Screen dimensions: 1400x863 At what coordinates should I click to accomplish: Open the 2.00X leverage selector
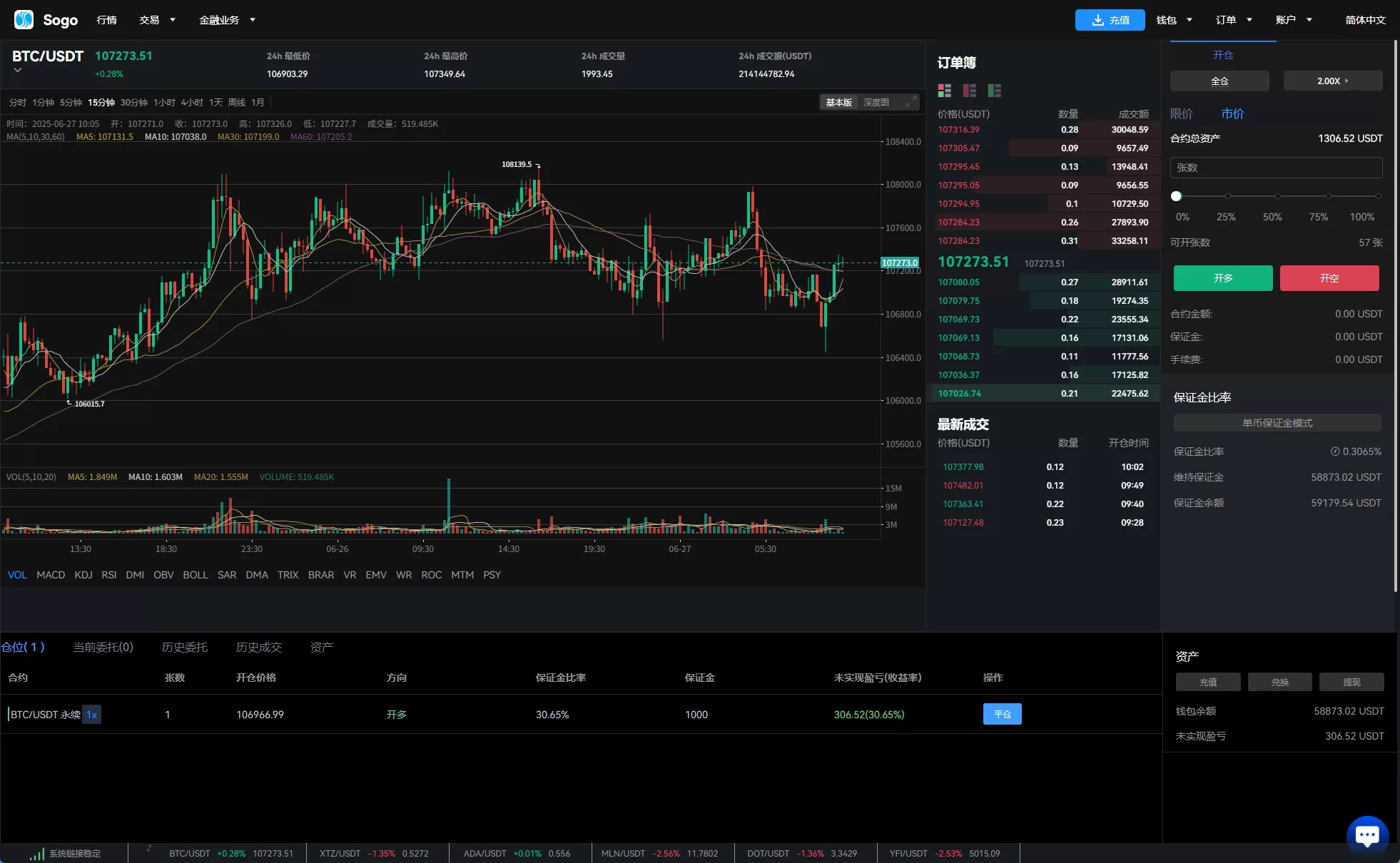[1332, 81]
